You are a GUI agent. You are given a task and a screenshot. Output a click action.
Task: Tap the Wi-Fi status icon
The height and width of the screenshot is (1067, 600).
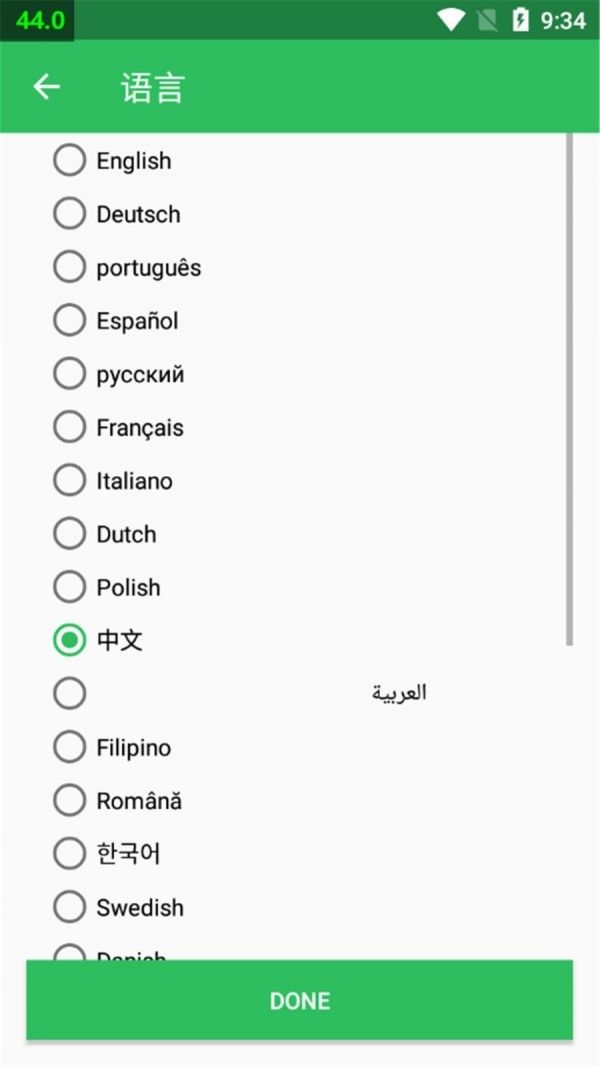point(452,19)
